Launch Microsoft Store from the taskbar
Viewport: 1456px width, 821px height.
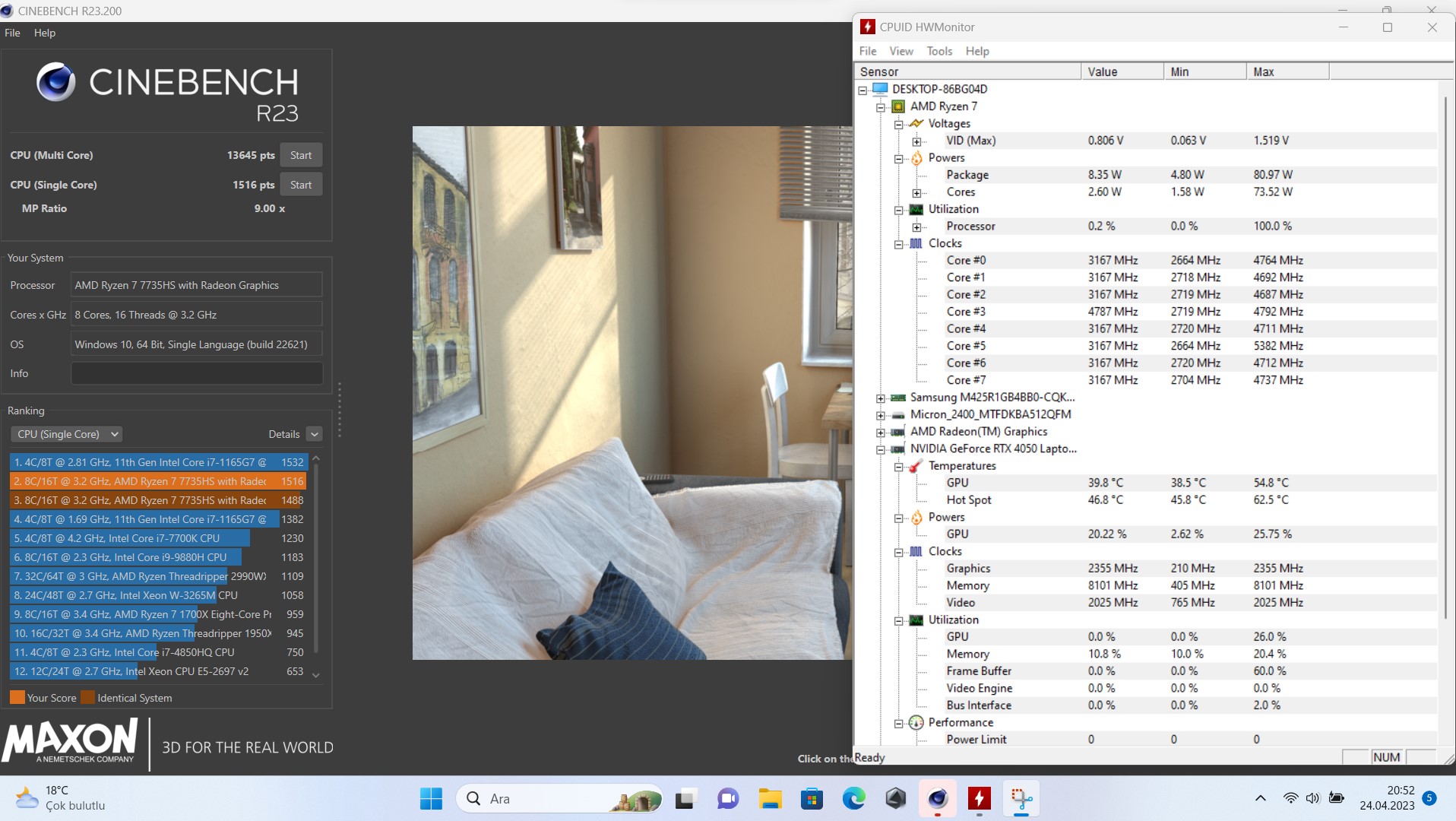(x=812, y=799)
